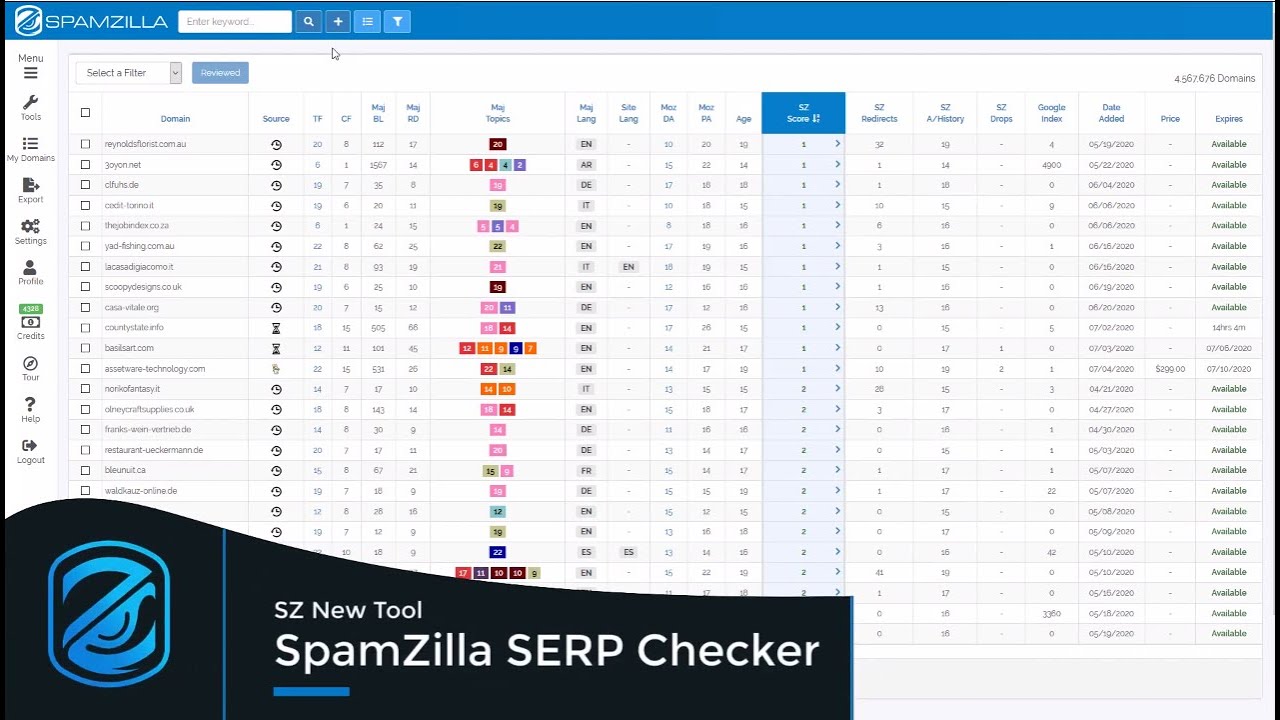Open the Credits money icon
Image resolution: width=1280 pixels, height=720 pixels.
pyautogui.click(x=30, y=322)
